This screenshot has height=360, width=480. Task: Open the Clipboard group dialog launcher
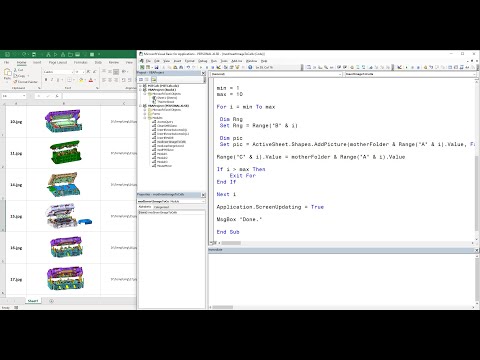point(39,88)
